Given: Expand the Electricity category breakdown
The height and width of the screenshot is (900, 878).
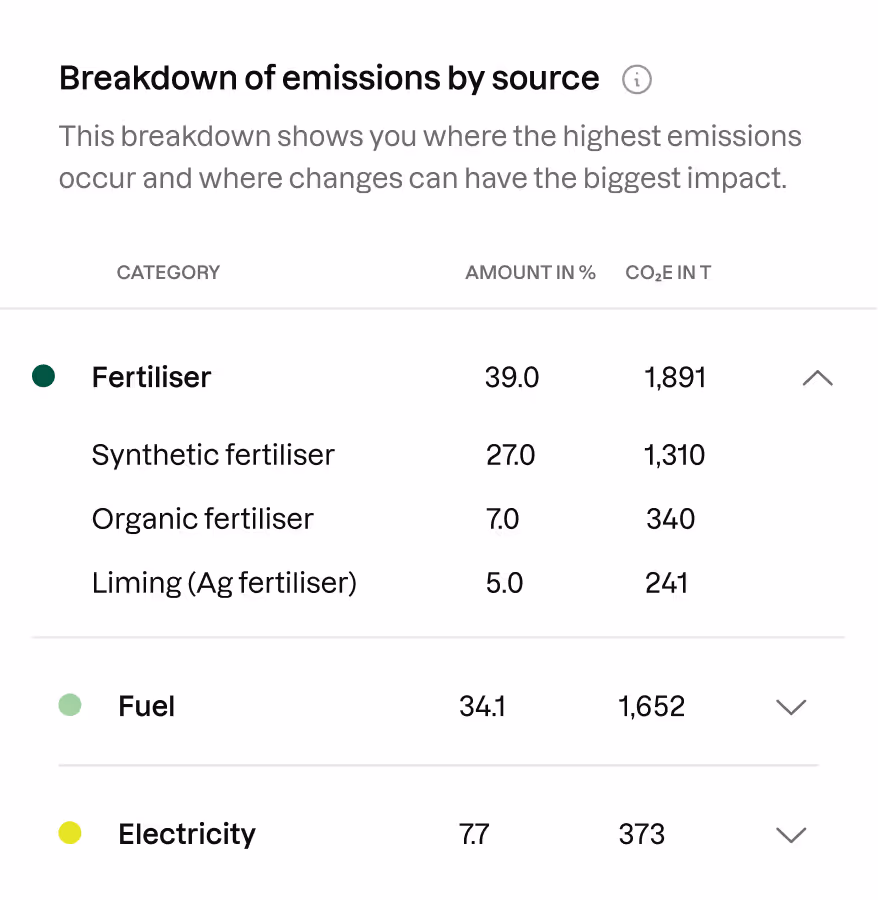Looking at the screenshot, I should pos(791,835).
